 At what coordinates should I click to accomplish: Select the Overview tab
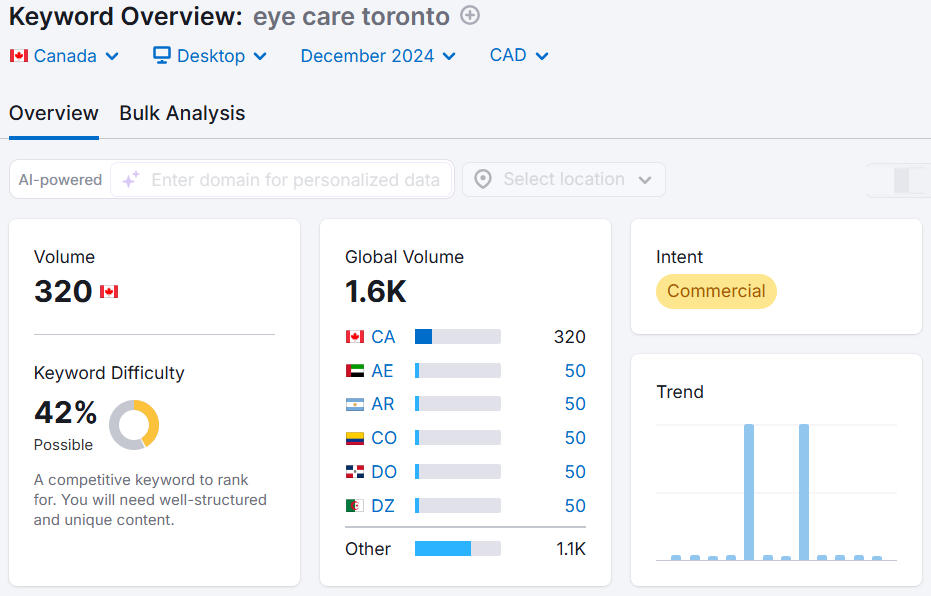(53, 113)
